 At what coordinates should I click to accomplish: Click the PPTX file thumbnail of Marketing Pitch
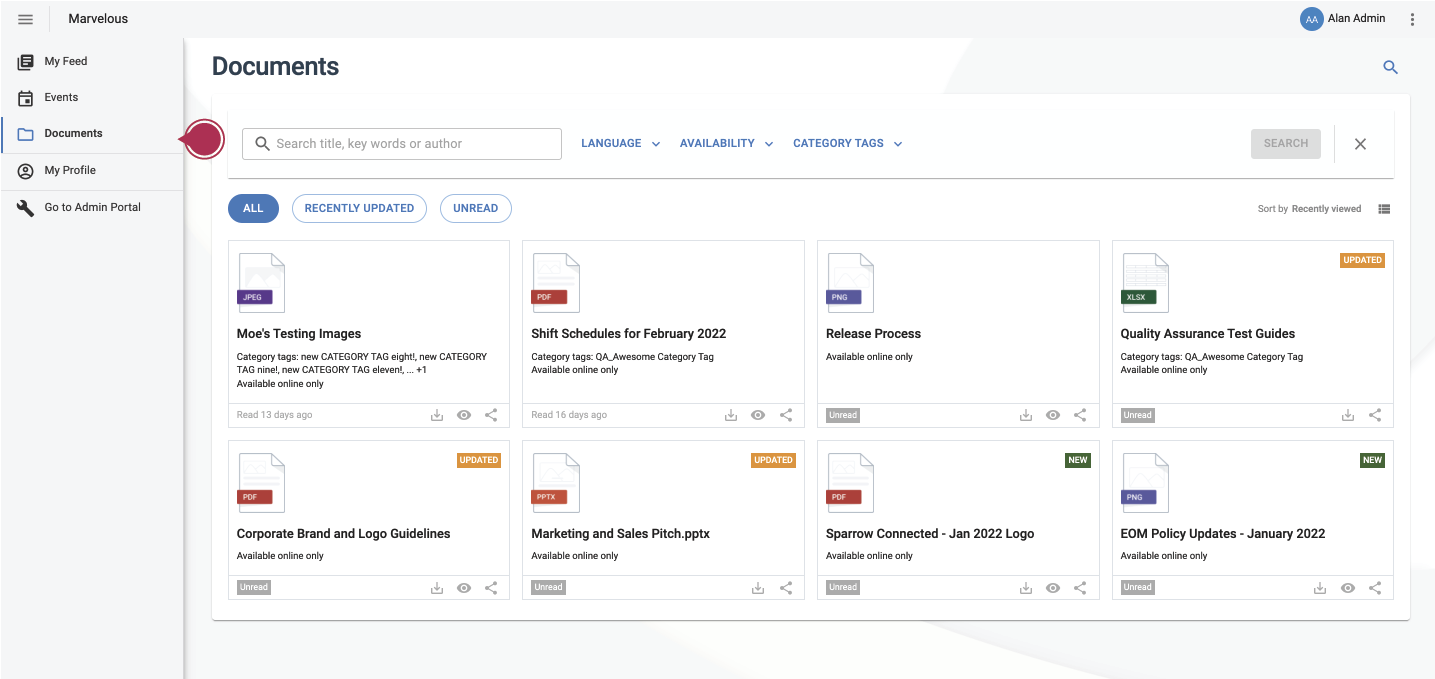pyautogui.click(x=555, y=483)
